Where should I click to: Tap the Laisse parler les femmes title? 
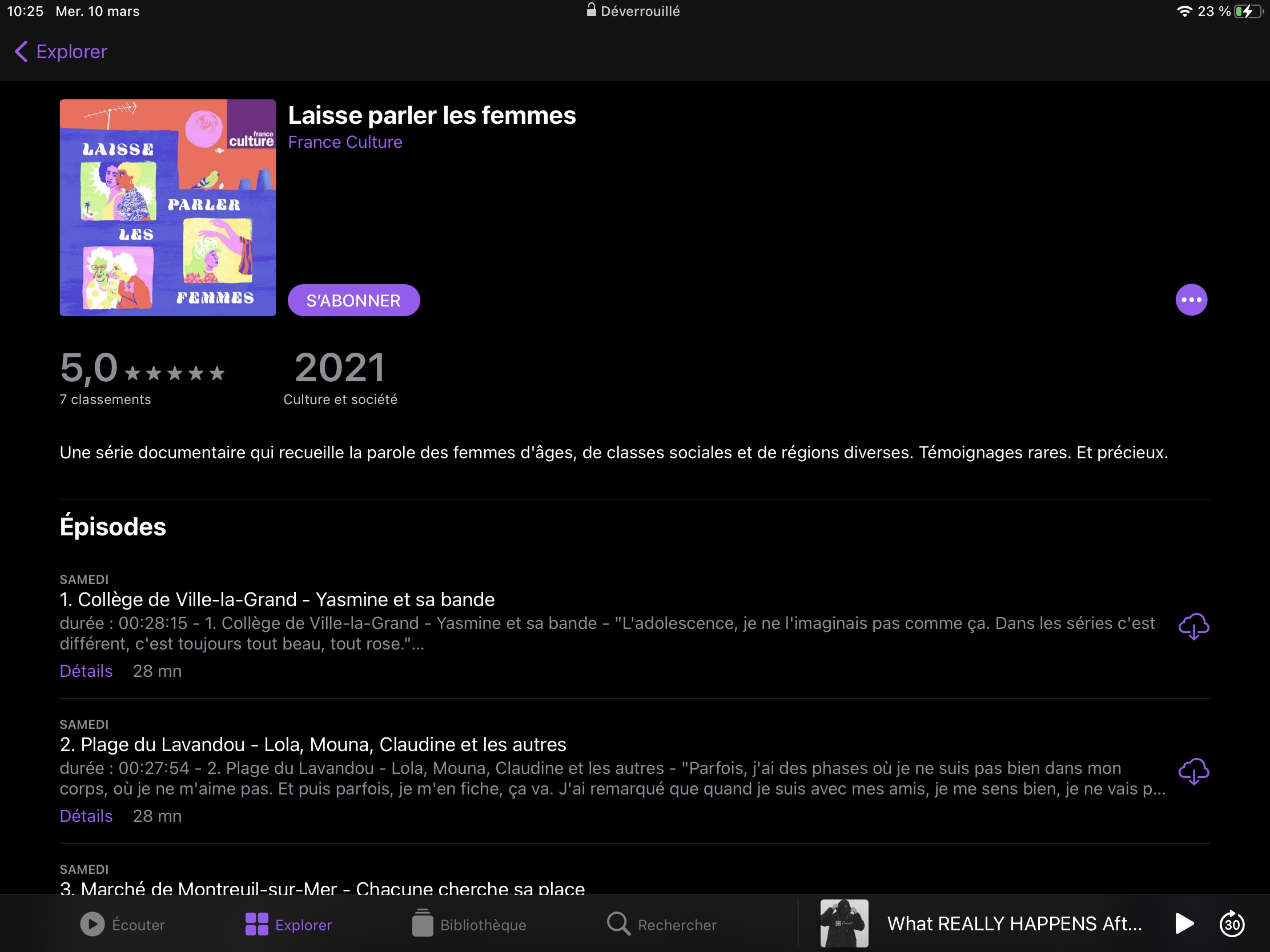coord(432,115)
